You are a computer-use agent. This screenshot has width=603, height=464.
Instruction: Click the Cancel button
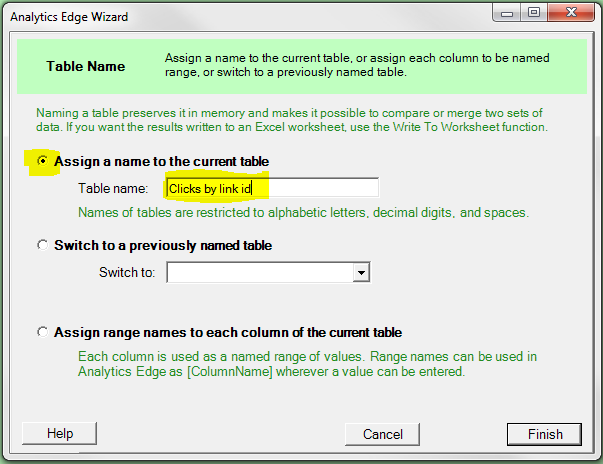pos(382,434)
